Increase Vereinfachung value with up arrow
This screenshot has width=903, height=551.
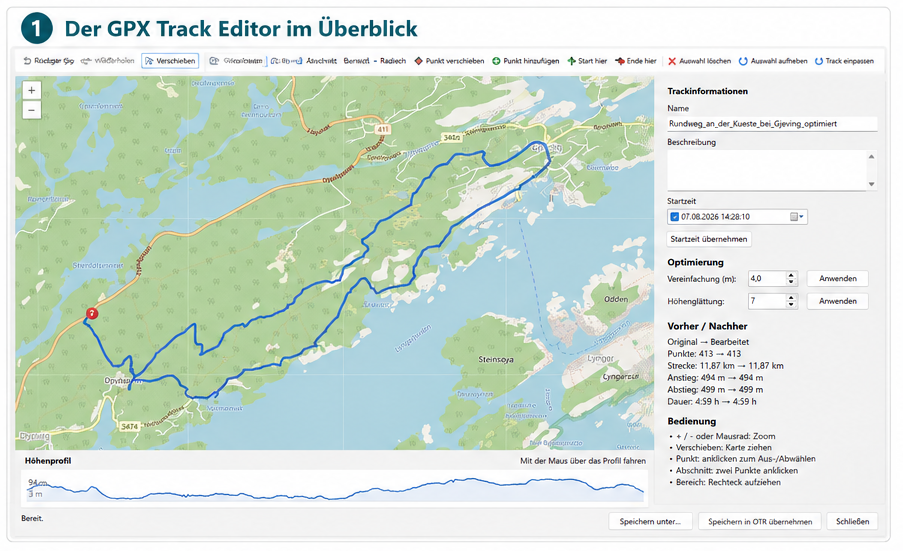pyautogui.click(x=791, y=275)
